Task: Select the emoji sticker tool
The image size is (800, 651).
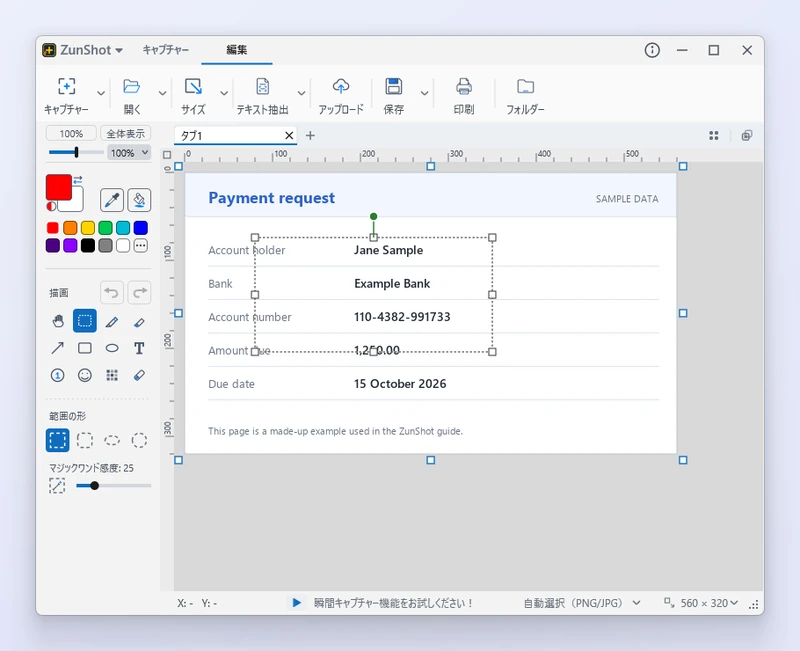Action: tap(85, 375)
